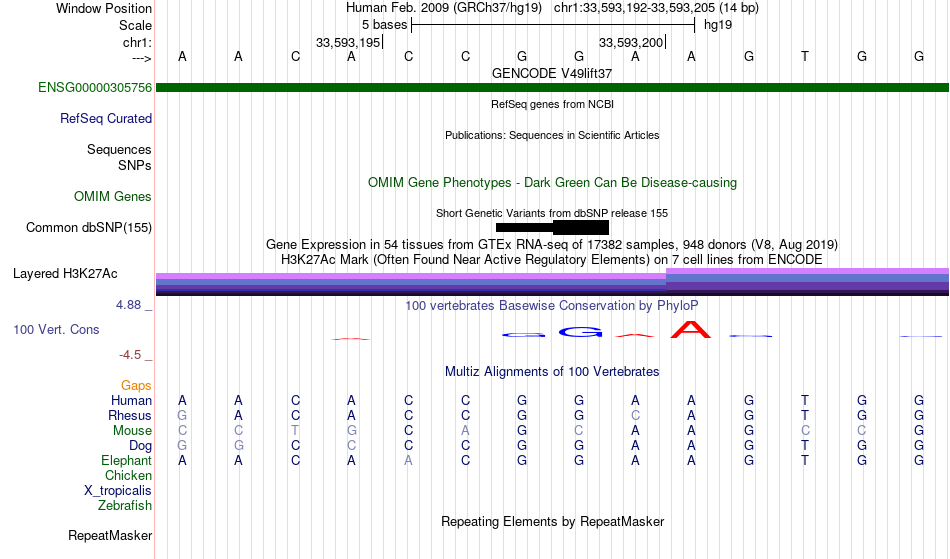Click Repeating Elements by RepeatMasker title
The image size is (950, 559).
coord(553,521)
